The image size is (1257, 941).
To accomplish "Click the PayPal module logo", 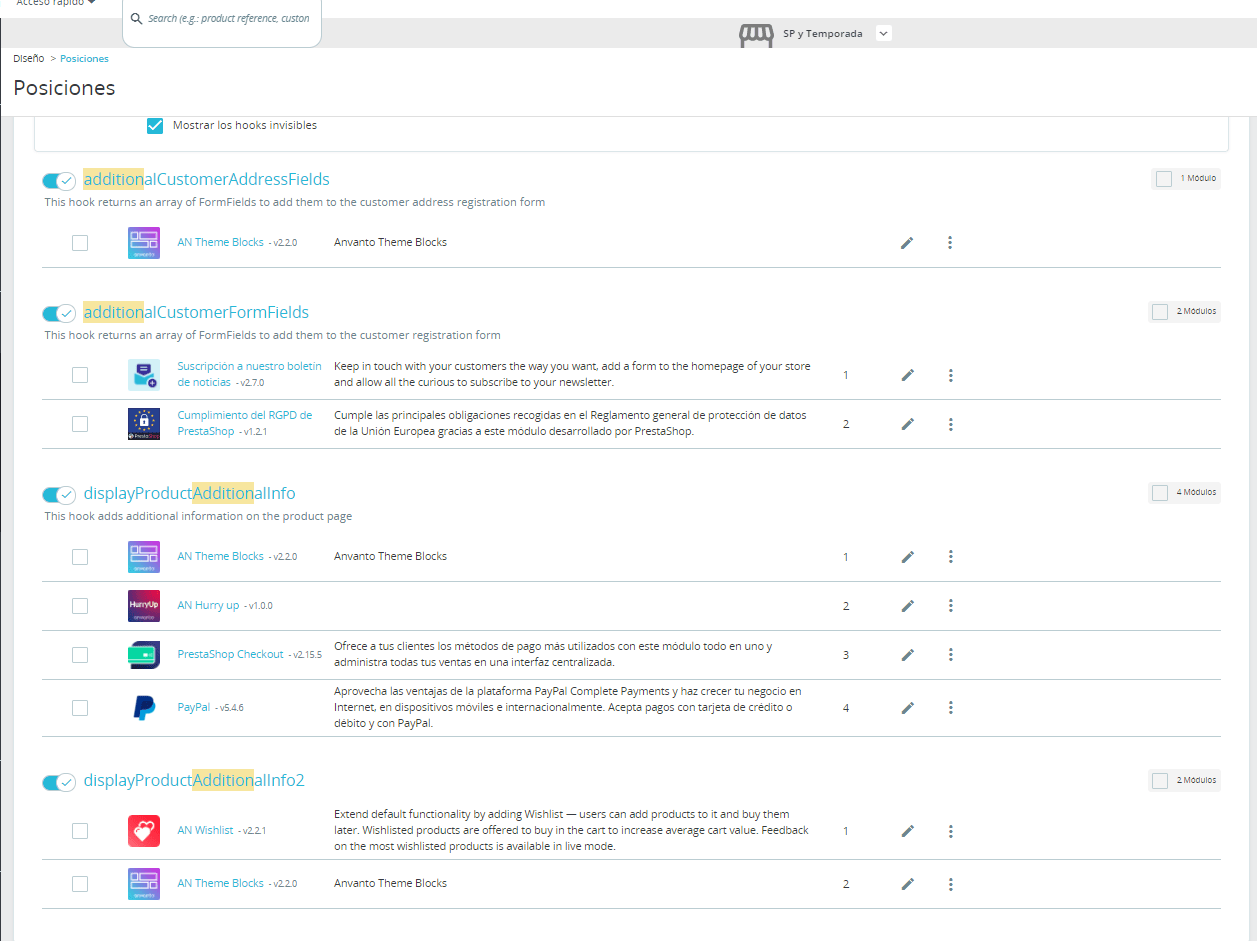I will [144, 708].
